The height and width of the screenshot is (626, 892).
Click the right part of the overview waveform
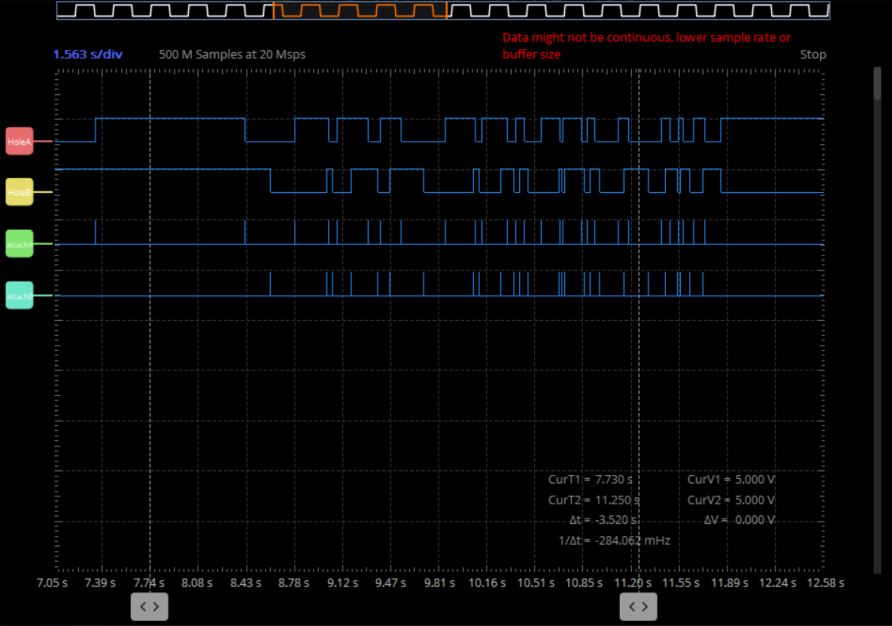(640, 10)
